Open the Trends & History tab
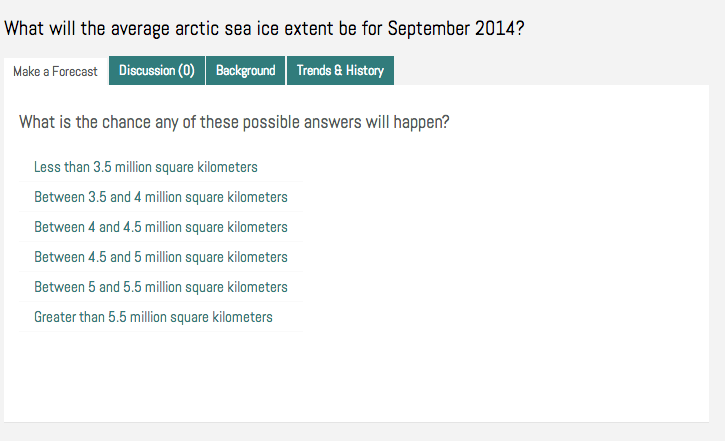The image size is (725, 441). click(x=340, y=71)
